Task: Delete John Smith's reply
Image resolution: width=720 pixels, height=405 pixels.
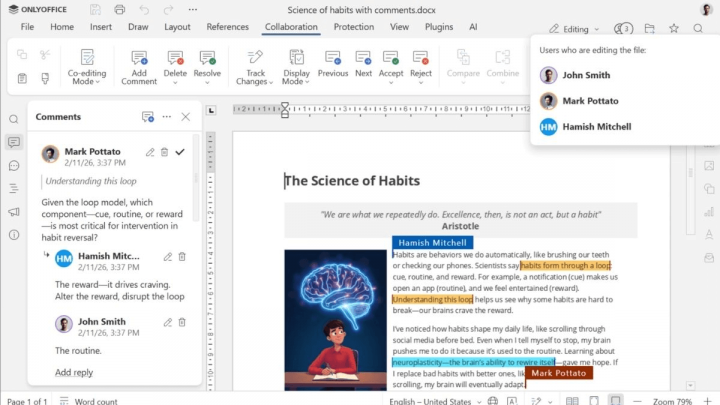Action: 182,322
